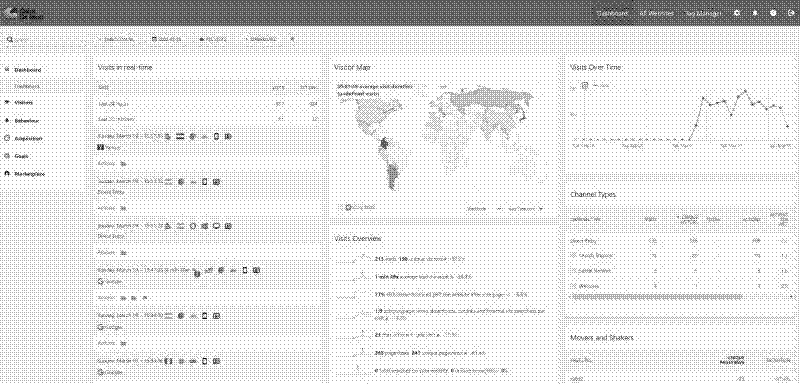Click the sign out icon in top bar
The width and height of the screenshot is (800, 384).
coord(790,13)
